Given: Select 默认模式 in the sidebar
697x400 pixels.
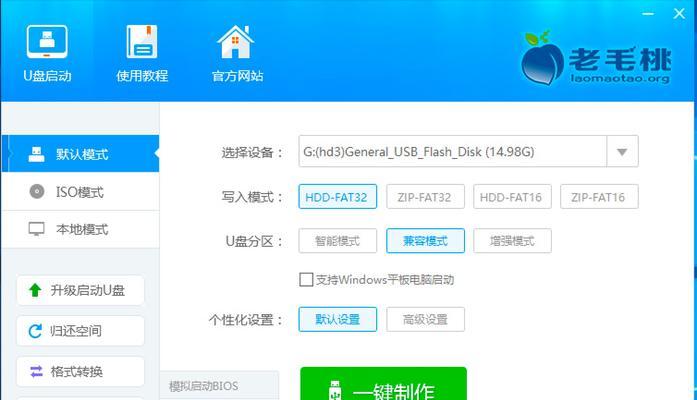Looking at the screenshot, I should click(x=80, y=154).
